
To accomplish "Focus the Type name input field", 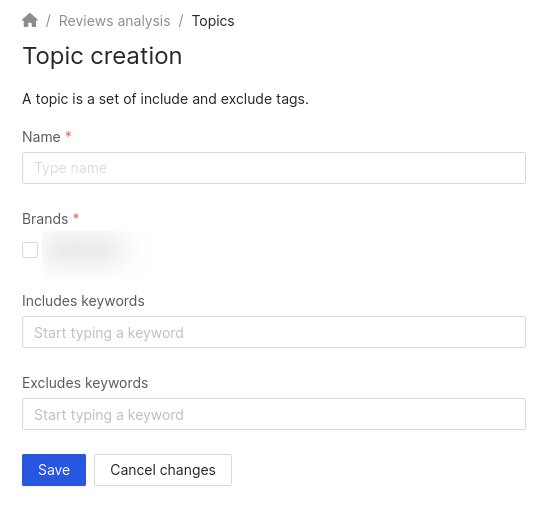I will click(274, 168).
